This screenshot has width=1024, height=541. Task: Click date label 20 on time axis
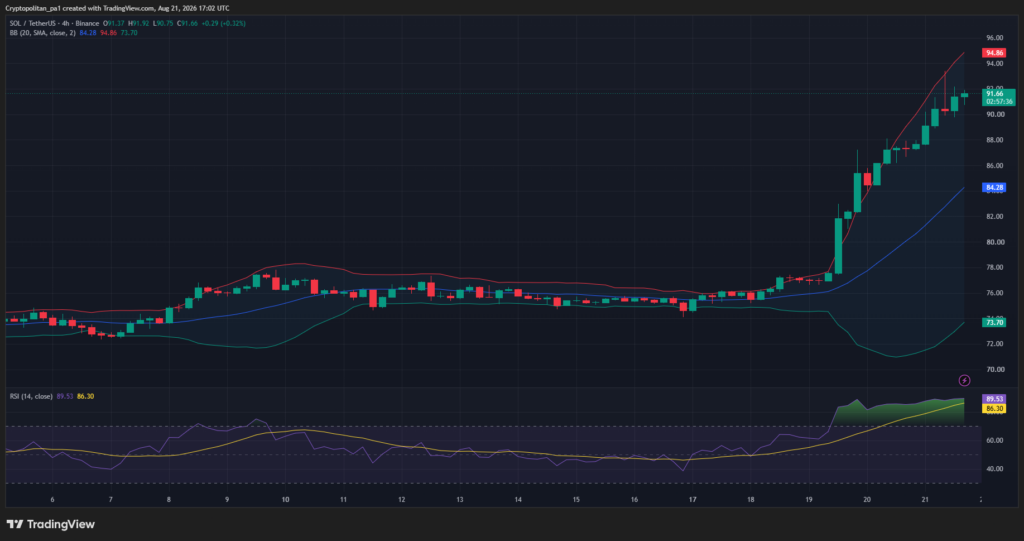pos(867,499)
